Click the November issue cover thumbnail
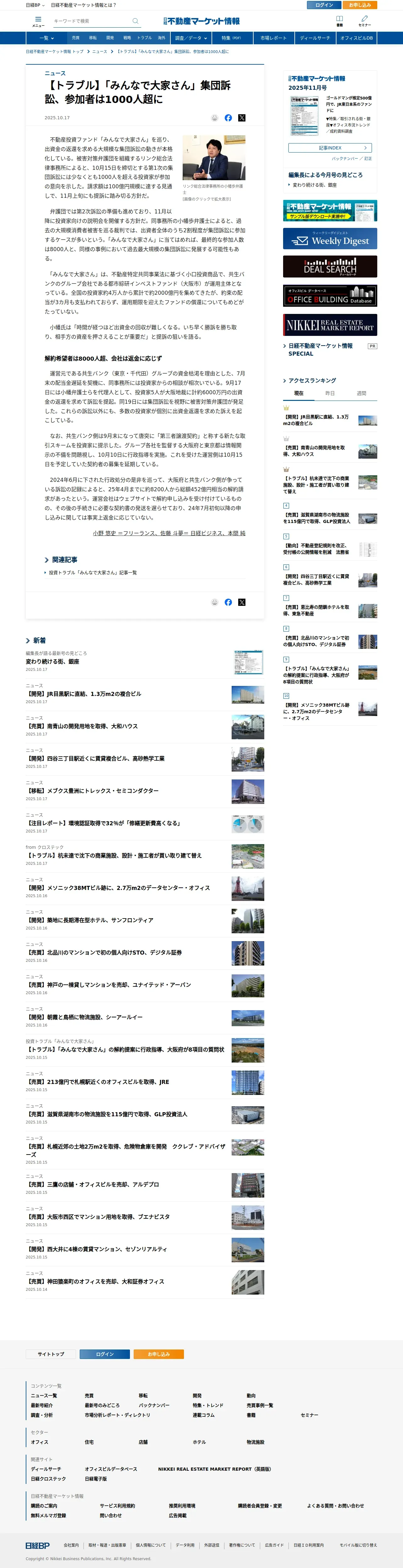Viewport: 403px width, 1568px height. tap(304, 116)
